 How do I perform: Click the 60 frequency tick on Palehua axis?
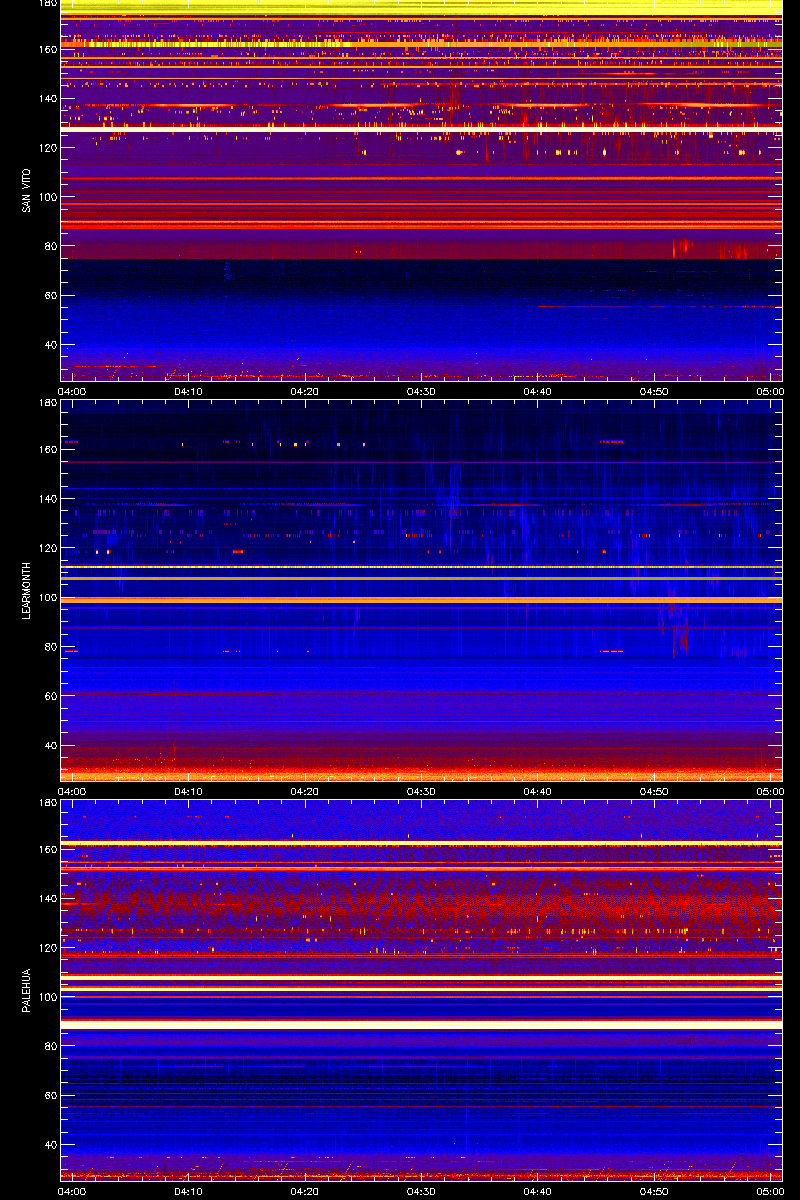[x=50, y=1096]
